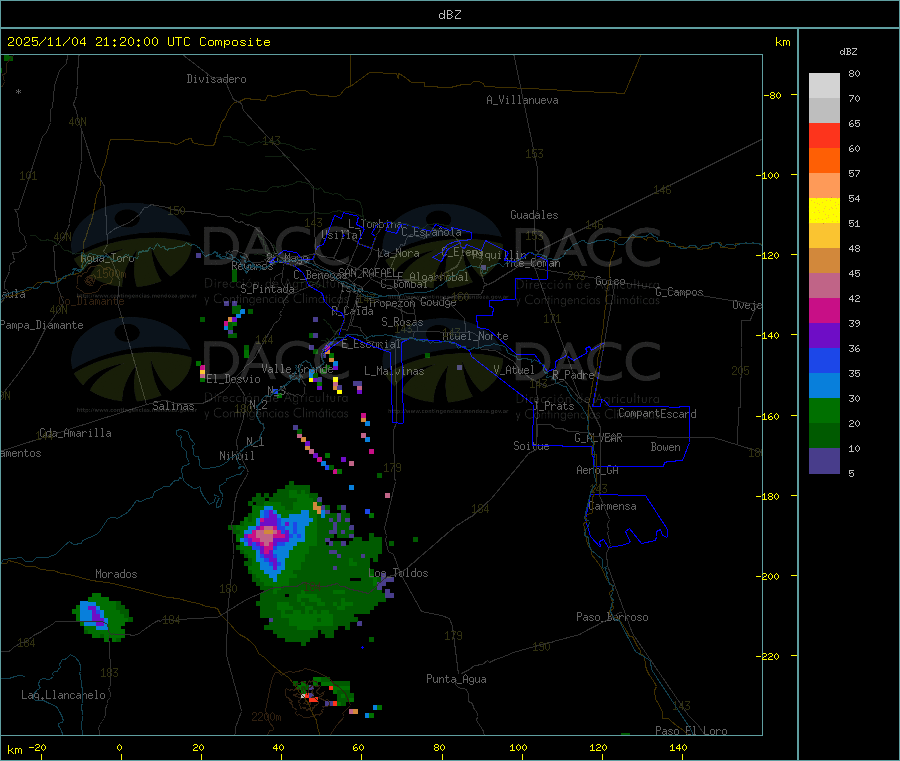The width and height of the screenshot is (900, 761).
Task: Click the Carmensa place label
Action: (x=612, y=506)
